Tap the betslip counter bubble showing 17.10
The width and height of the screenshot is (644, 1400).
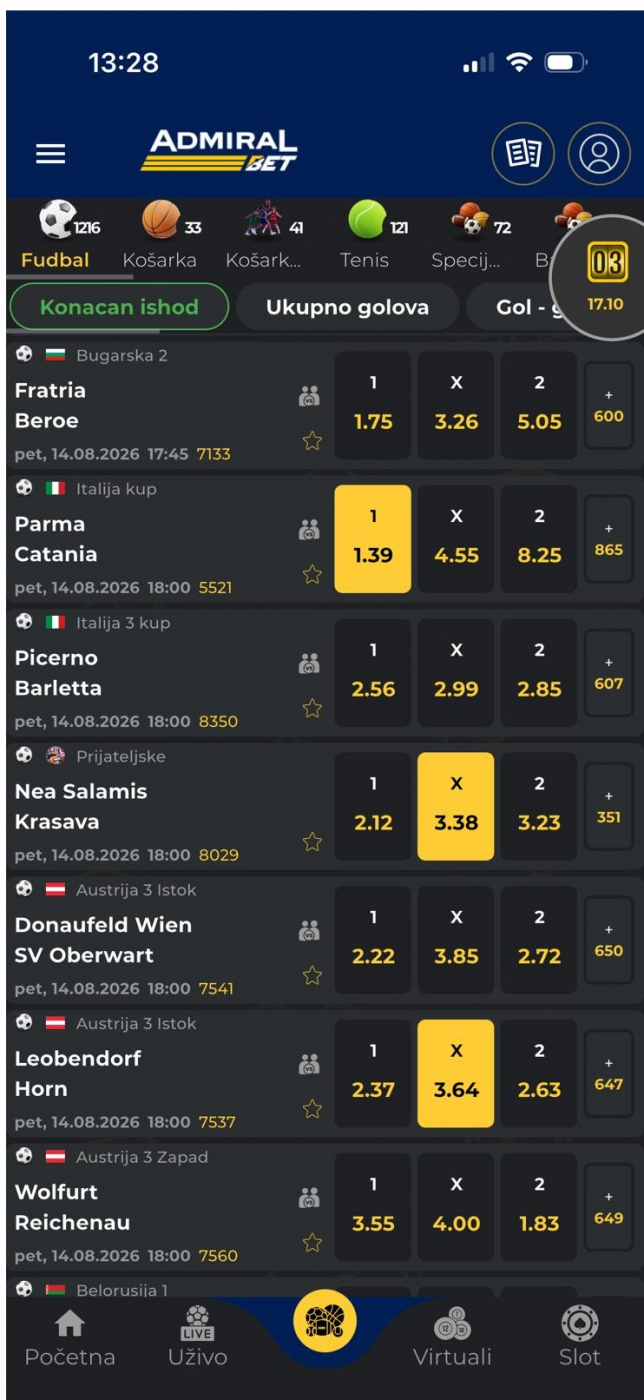[x=604, y=277]
